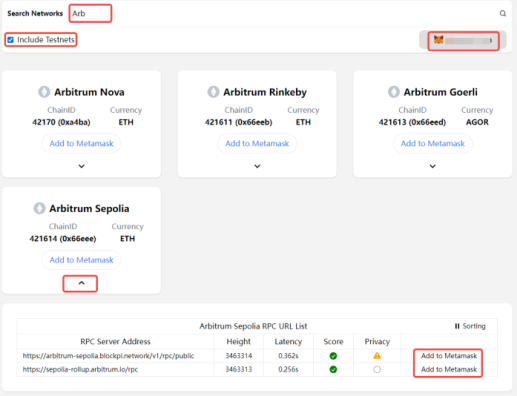The width and height of the screenshot is (517, 396).
Task: Click green score check for sepolia-rollup RPC
Action: pos(333,369)
